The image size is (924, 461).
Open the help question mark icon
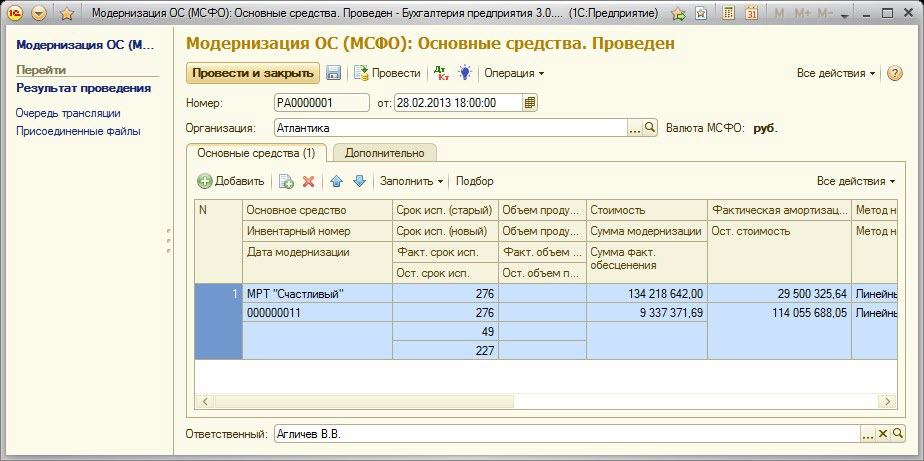click(895, 73)
